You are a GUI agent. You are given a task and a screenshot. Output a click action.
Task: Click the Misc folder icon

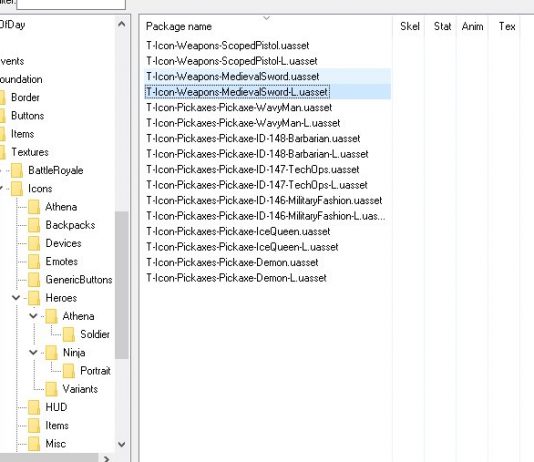(x=34, y=444)
